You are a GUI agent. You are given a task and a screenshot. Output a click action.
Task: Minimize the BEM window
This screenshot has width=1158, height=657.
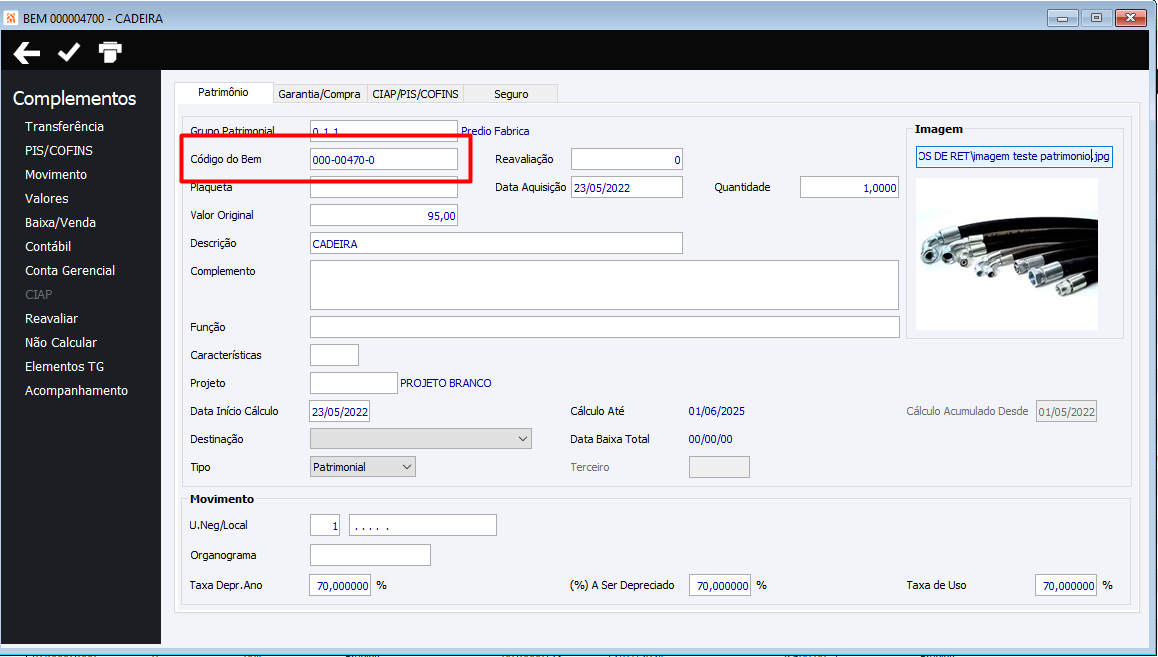tap(1062, 18)
